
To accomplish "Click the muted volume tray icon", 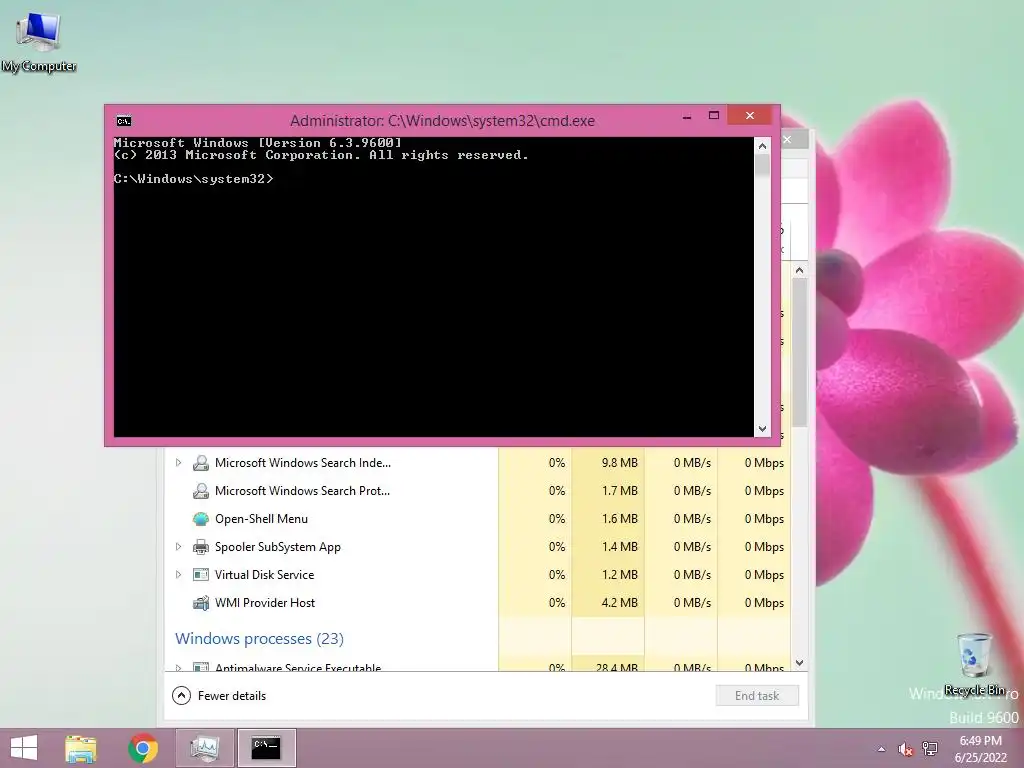I will coord(905,749).
